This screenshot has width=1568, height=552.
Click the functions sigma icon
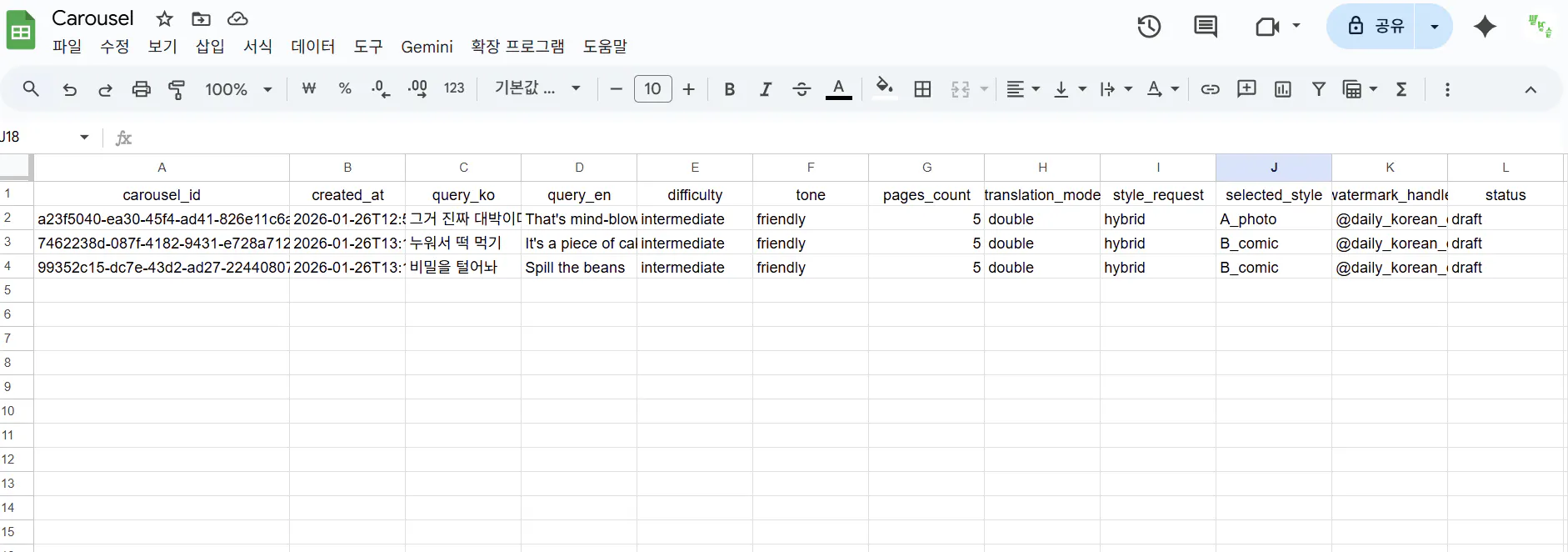[1401, 89]
